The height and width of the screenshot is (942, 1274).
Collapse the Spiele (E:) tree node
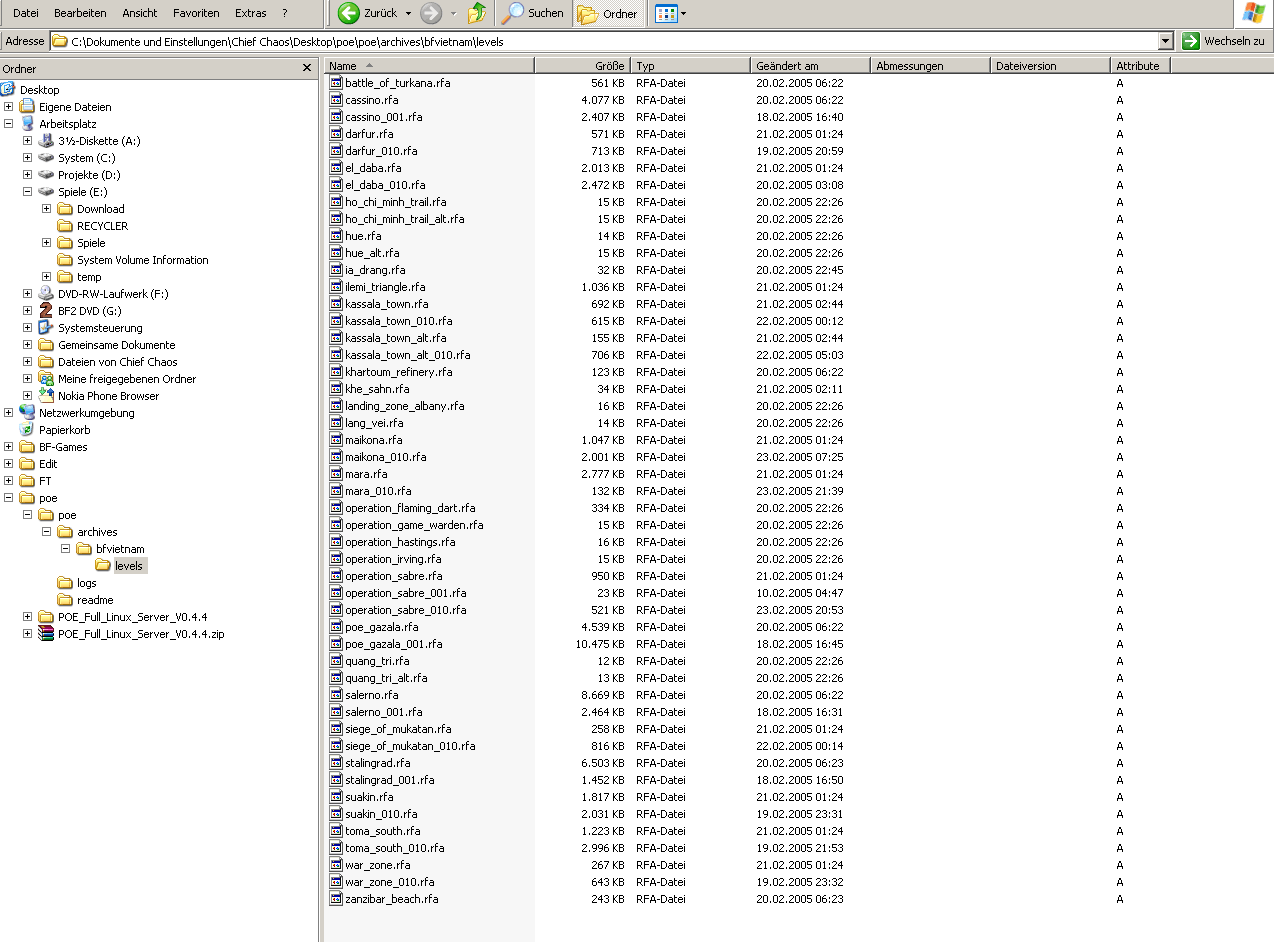tap(28, 192)
